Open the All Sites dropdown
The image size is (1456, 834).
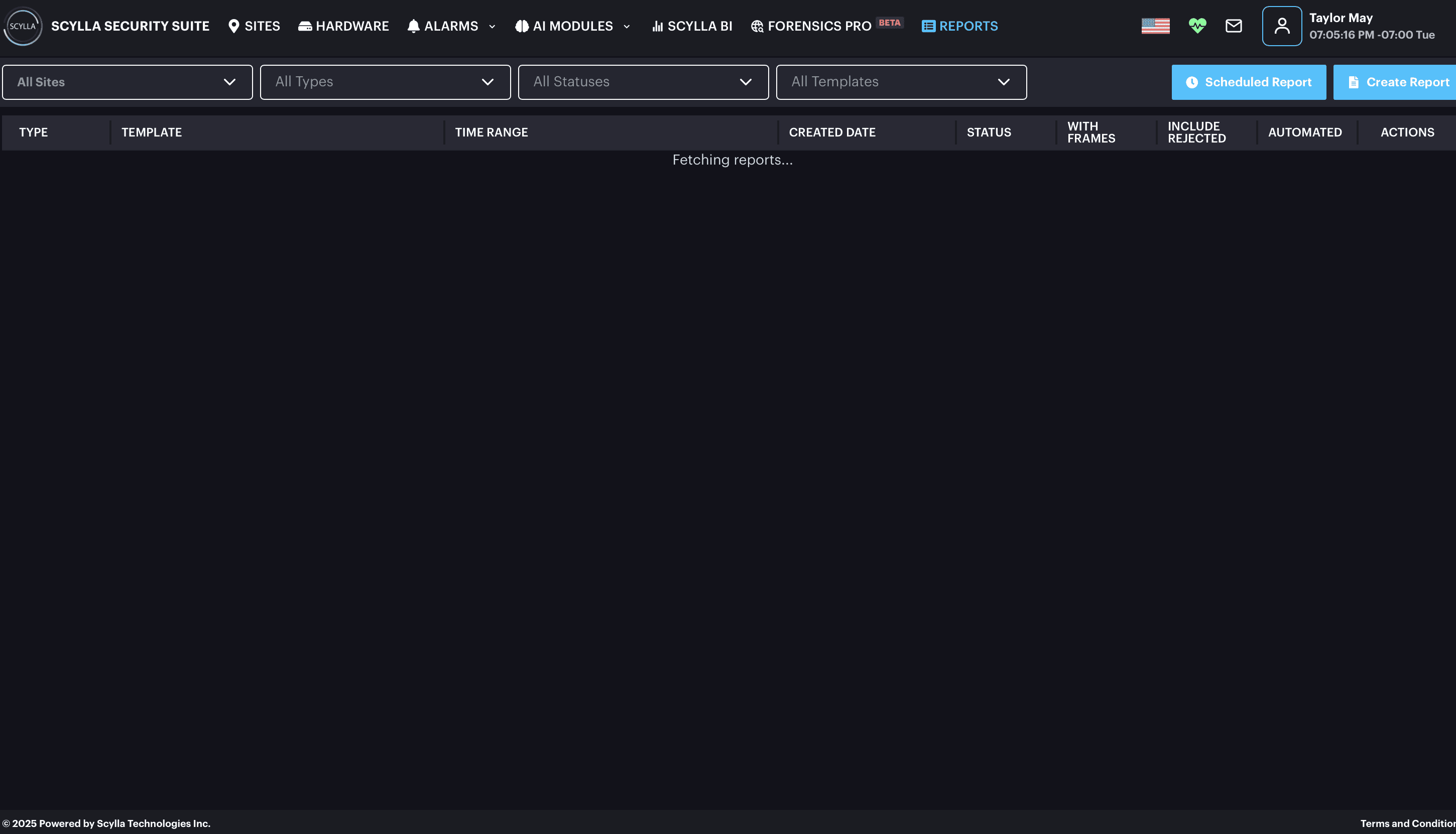(127, 82)
